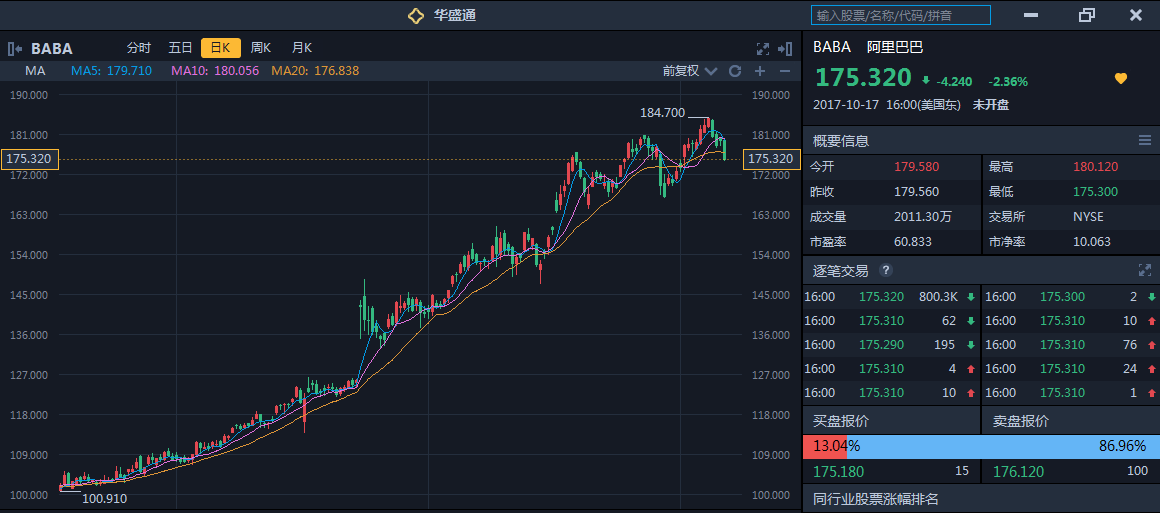Zoom in chart with plus icon
The width and height of the screenshot is (1160, 513).
point(760,71)
